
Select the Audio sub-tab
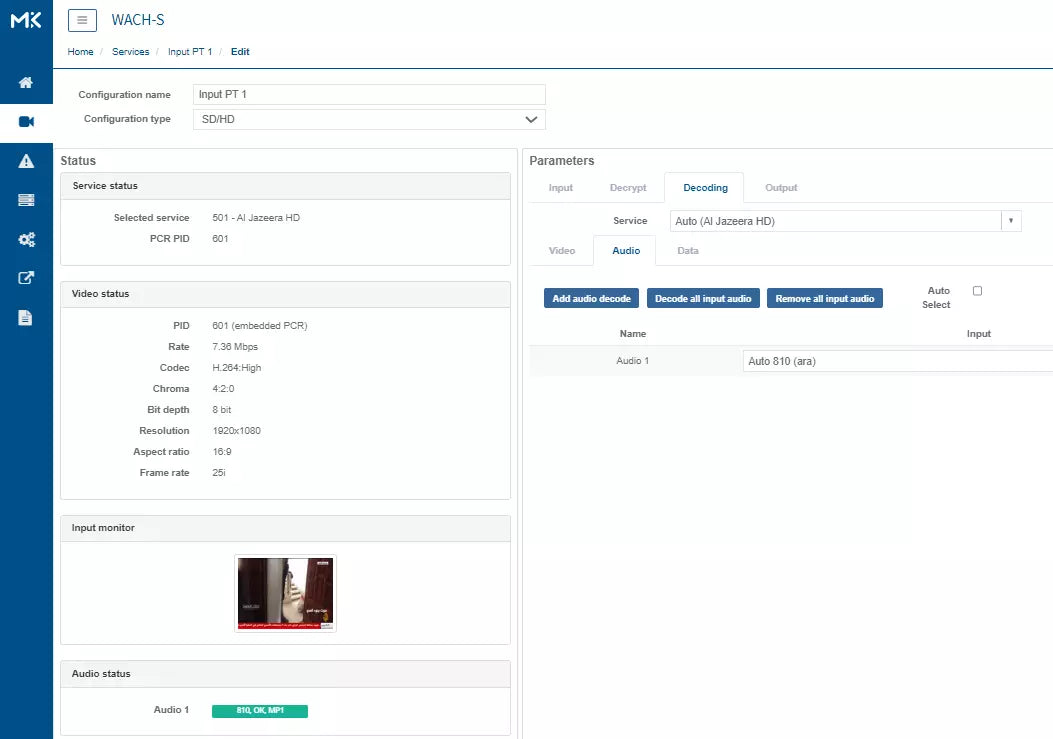(x=626, y=251)
